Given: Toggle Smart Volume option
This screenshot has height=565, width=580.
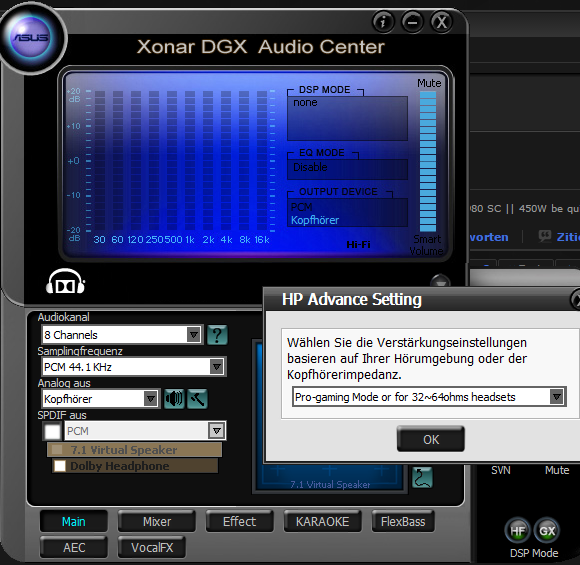Looking at the screenshot, I should [x=426, y=245].
